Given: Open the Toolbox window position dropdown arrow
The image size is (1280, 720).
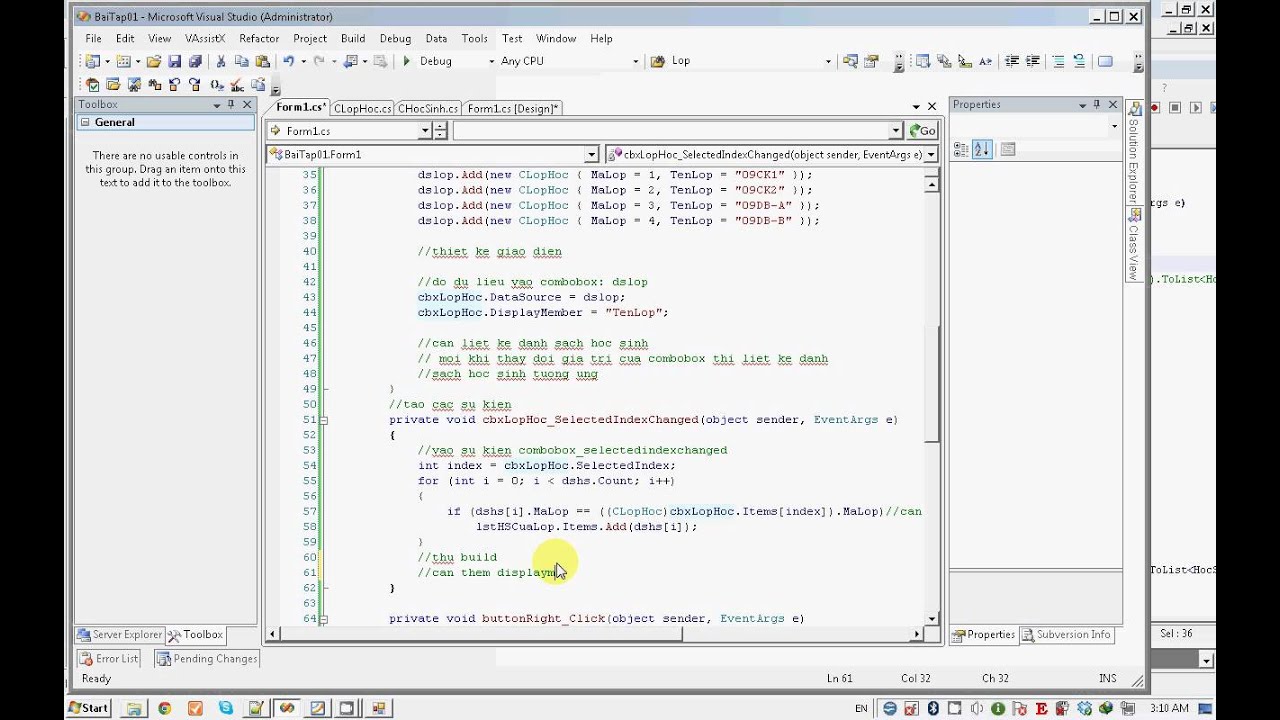Looking at the screenshot, I should (x=216, y=105).
